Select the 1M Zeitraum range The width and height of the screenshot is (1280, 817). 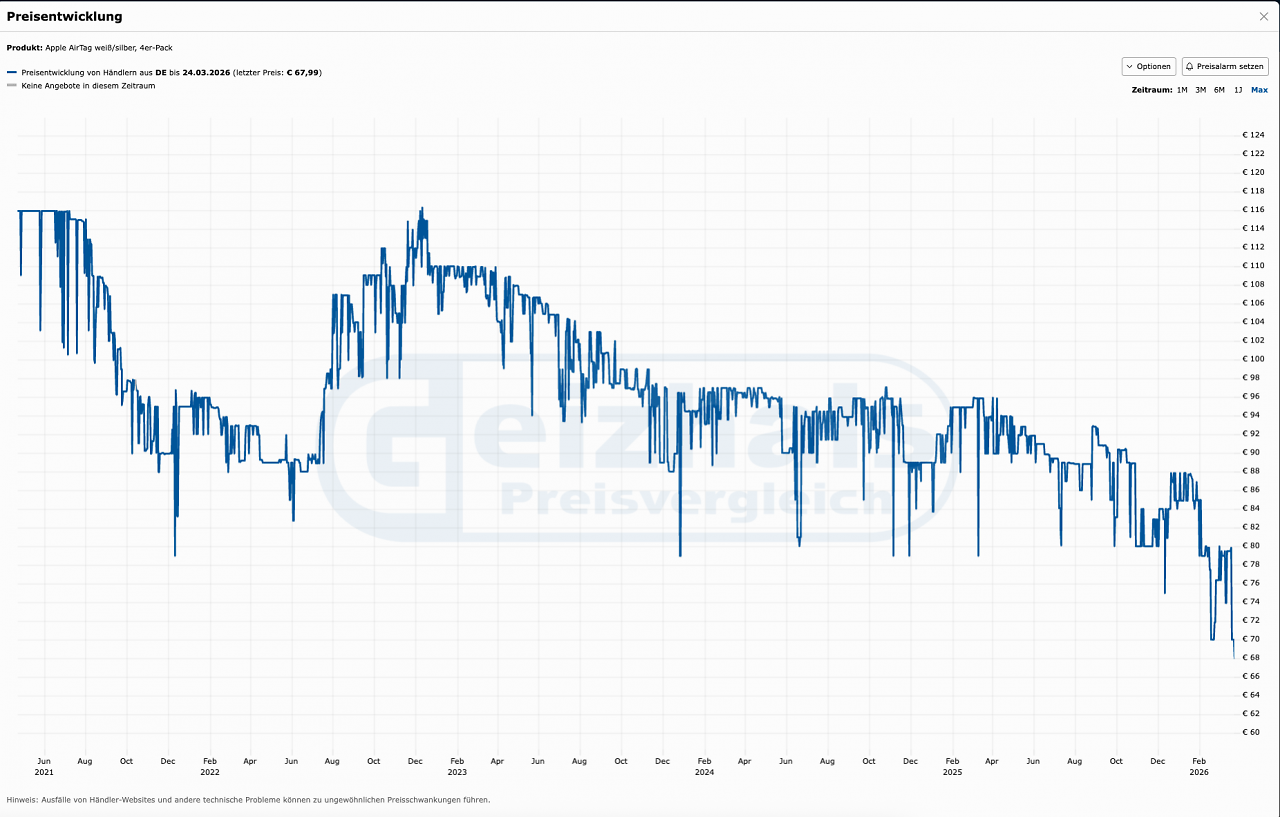[x=1182, y=90]
